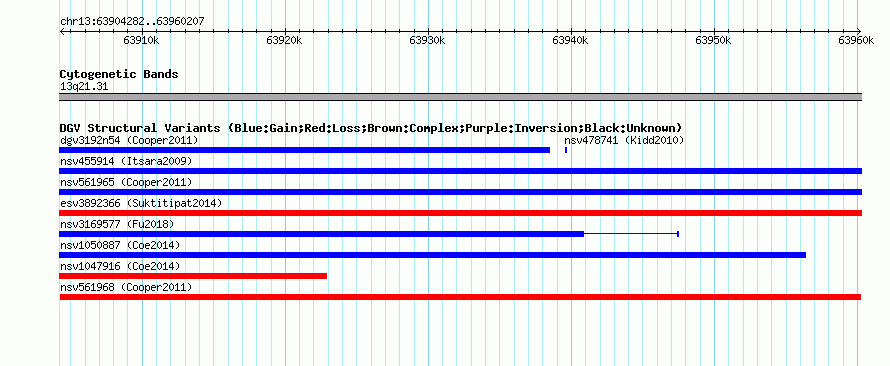Click the Cytogenetic Bands track title

click(x=119, y=74)
